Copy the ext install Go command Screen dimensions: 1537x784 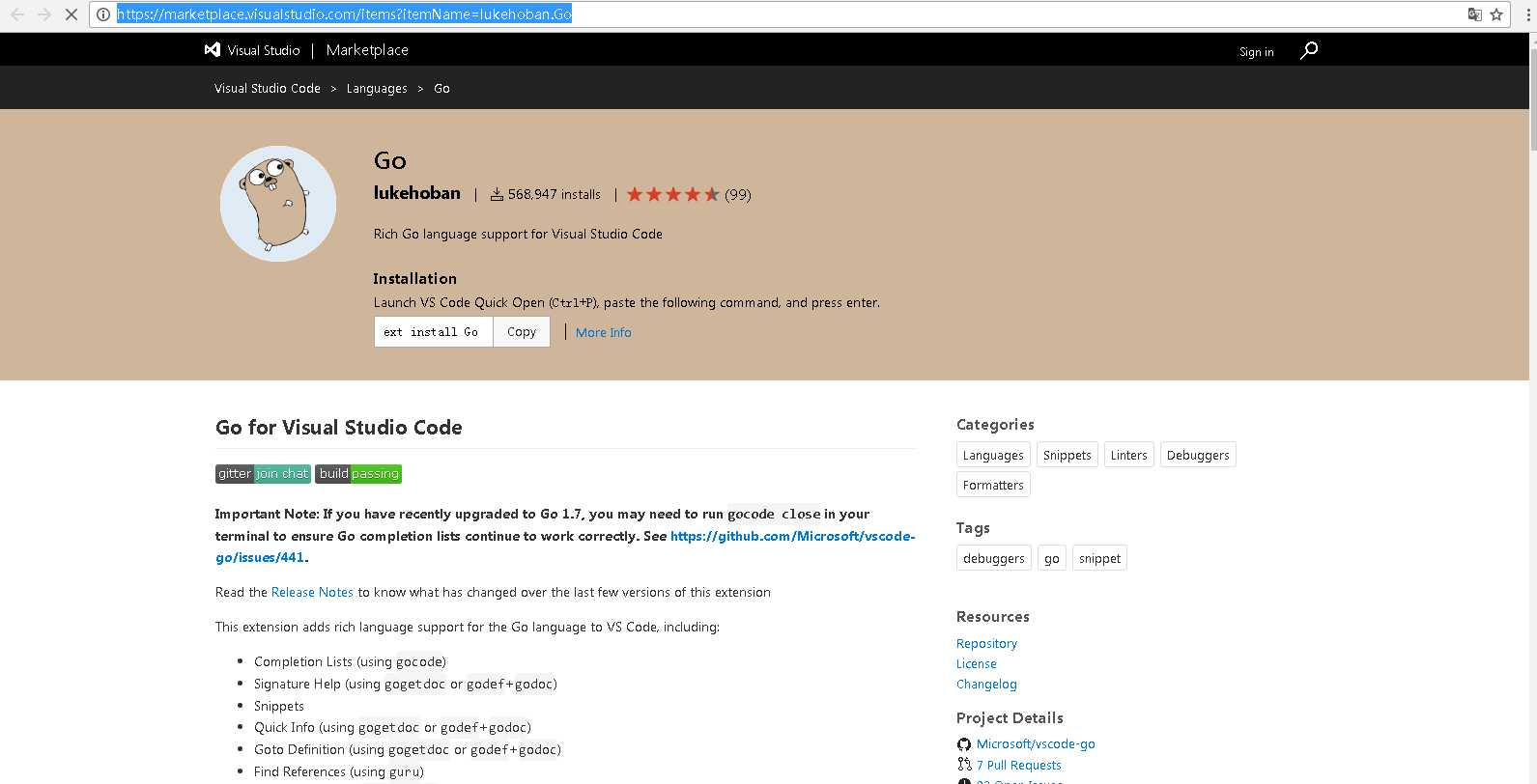(522, 332)
